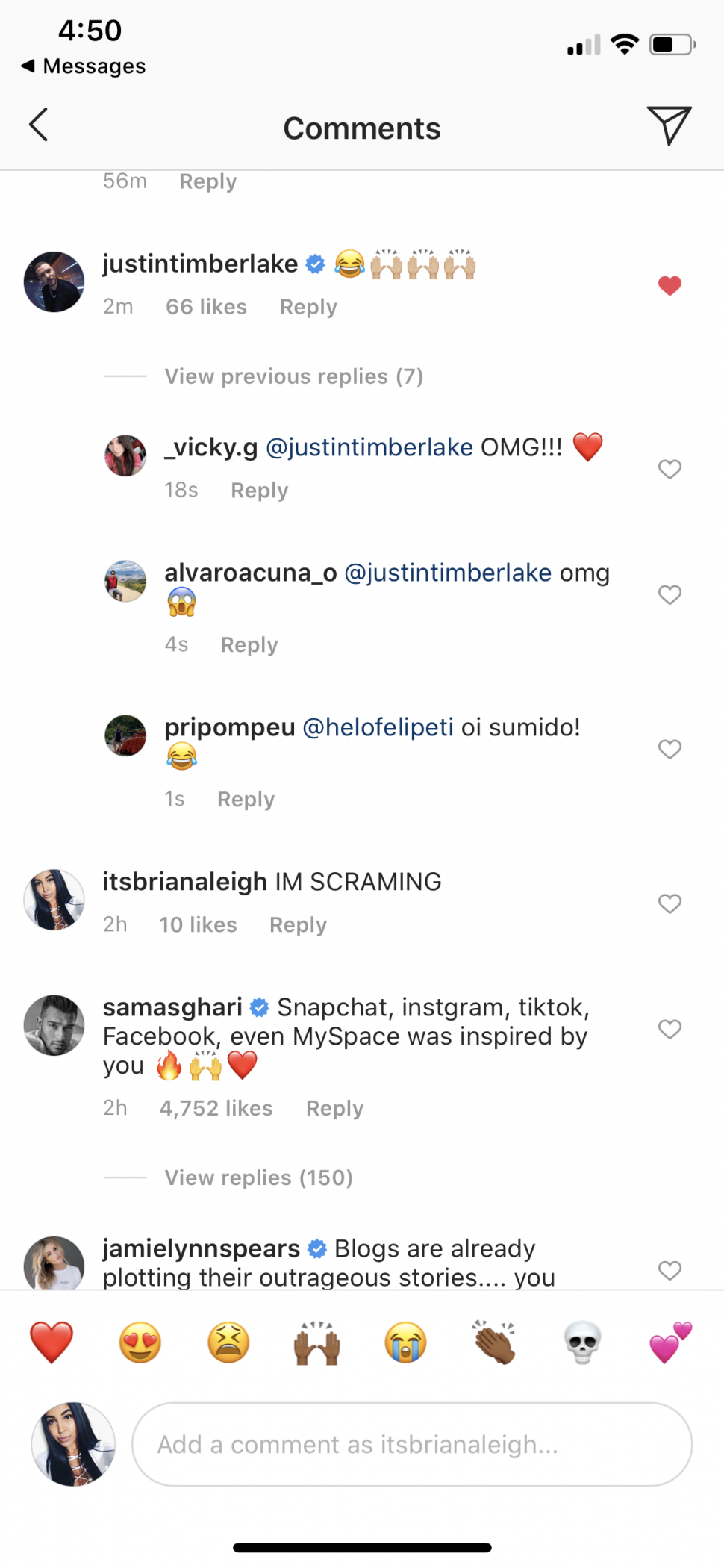The width and height of the screenshot is (724, 1568).
Task: Unlike justintimberlake's comment red heart
Action: (x=670, y=286)
